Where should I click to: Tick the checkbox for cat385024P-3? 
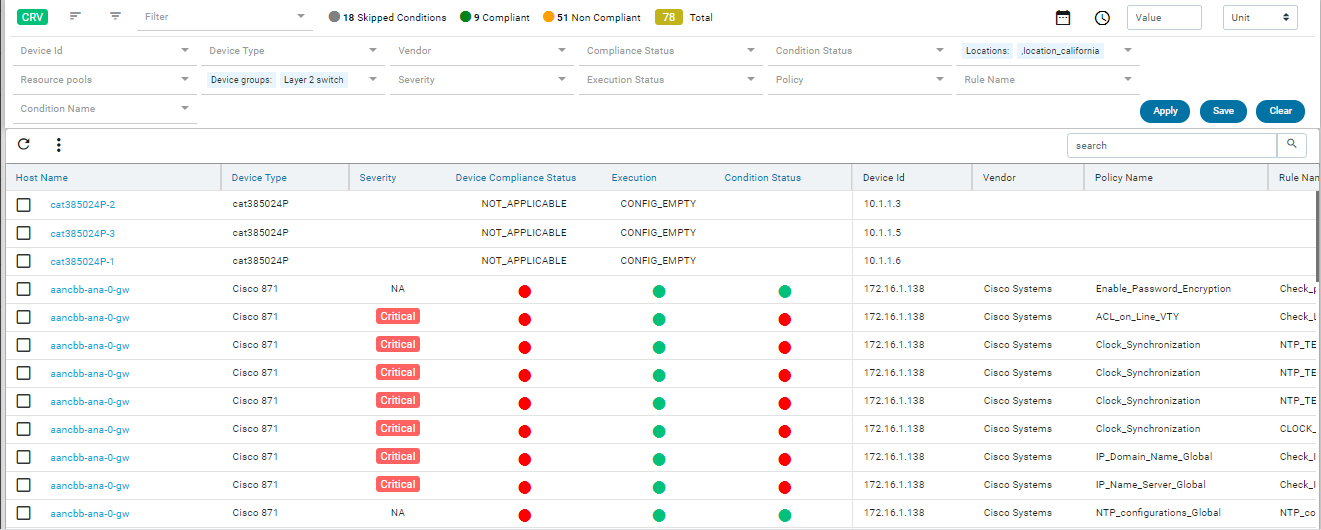pos(24,233)
